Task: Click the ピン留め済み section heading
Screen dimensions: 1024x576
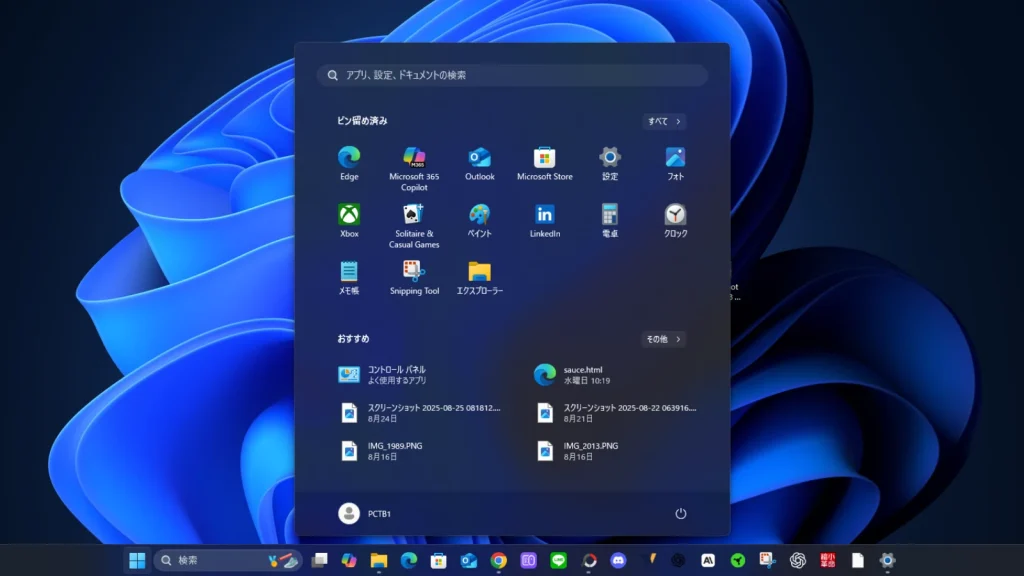Action: coord(362,121)
